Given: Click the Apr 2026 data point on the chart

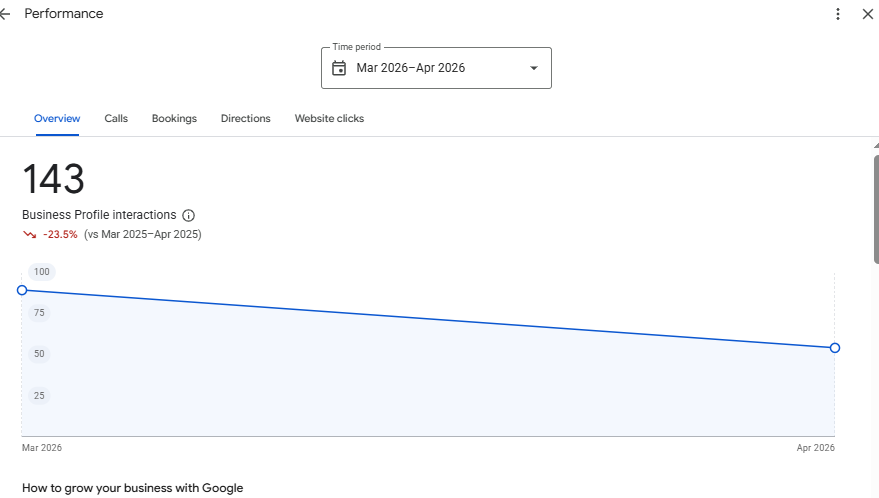Looking at the screenshot, I should 835,348.
